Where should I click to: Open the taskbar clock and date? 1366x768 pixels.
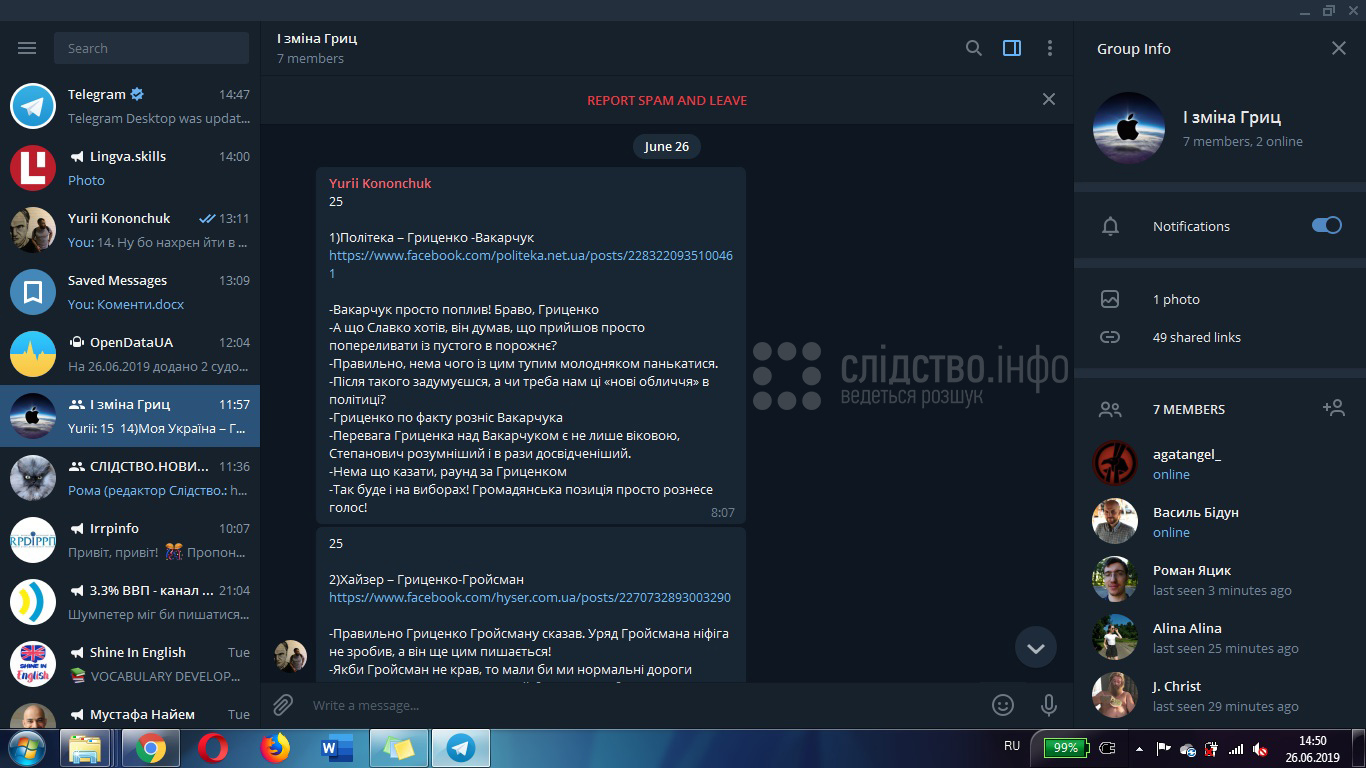pos(1312,748)
